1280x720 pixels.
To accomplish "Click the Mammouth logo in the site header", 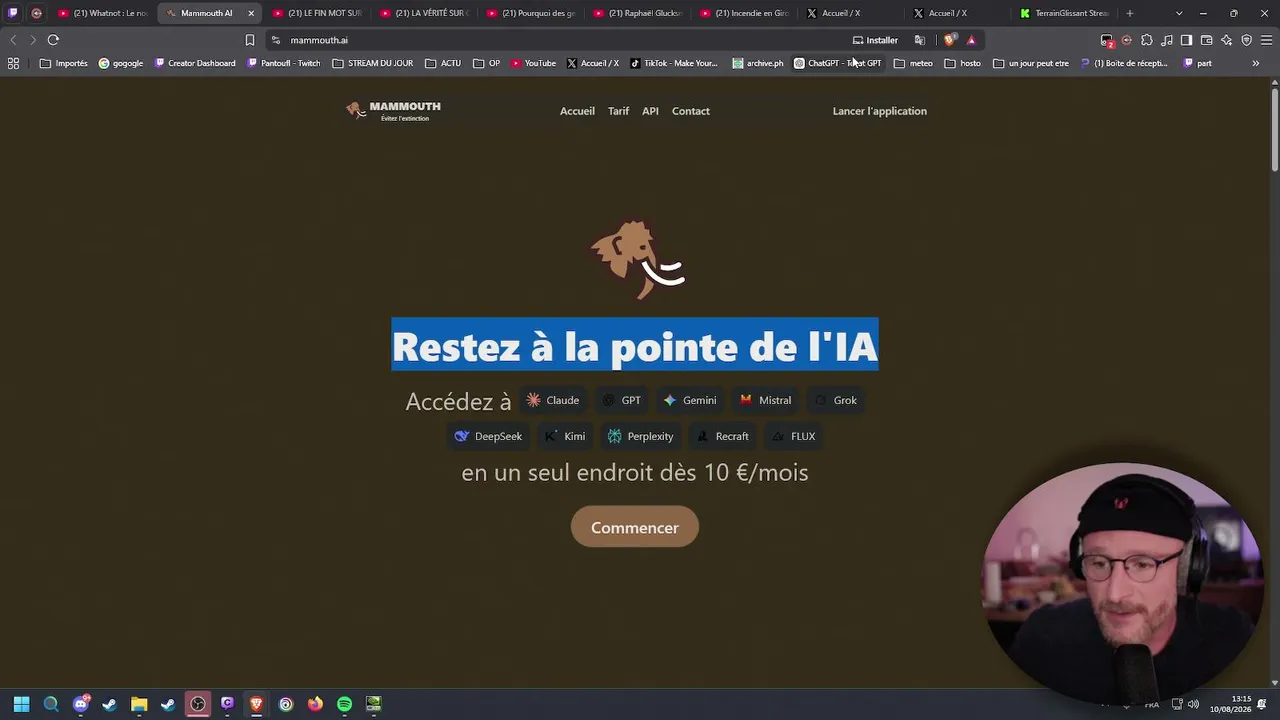I will coord(393,111).
